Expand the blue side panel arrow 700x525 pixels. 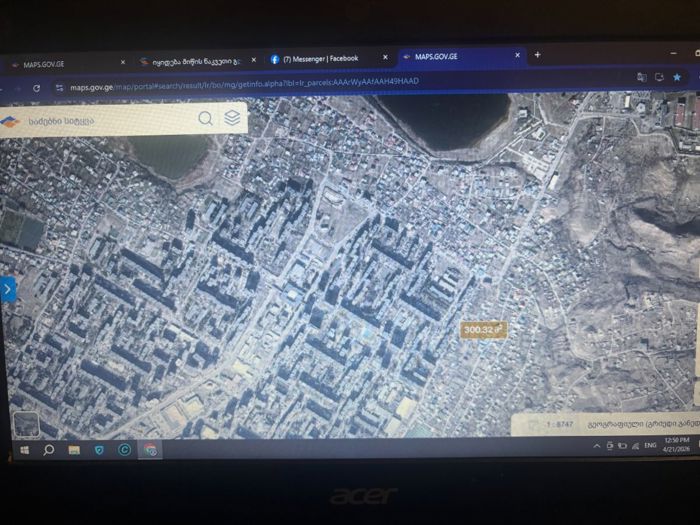[8, 289]
